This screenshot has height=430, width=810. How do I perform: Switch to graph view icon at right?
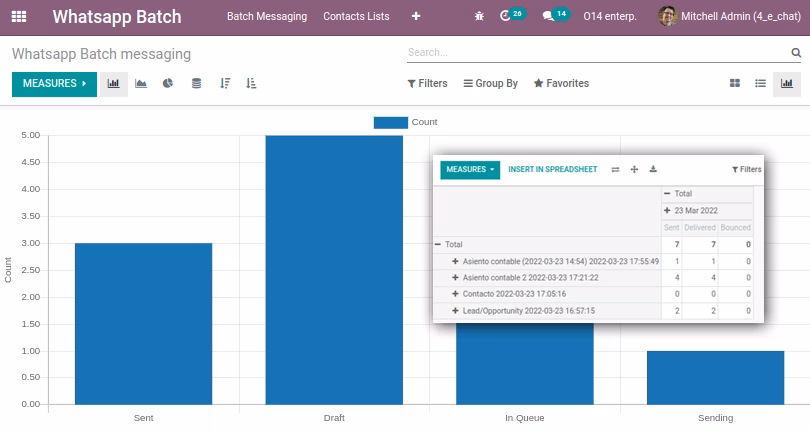[x=787, y=84]
